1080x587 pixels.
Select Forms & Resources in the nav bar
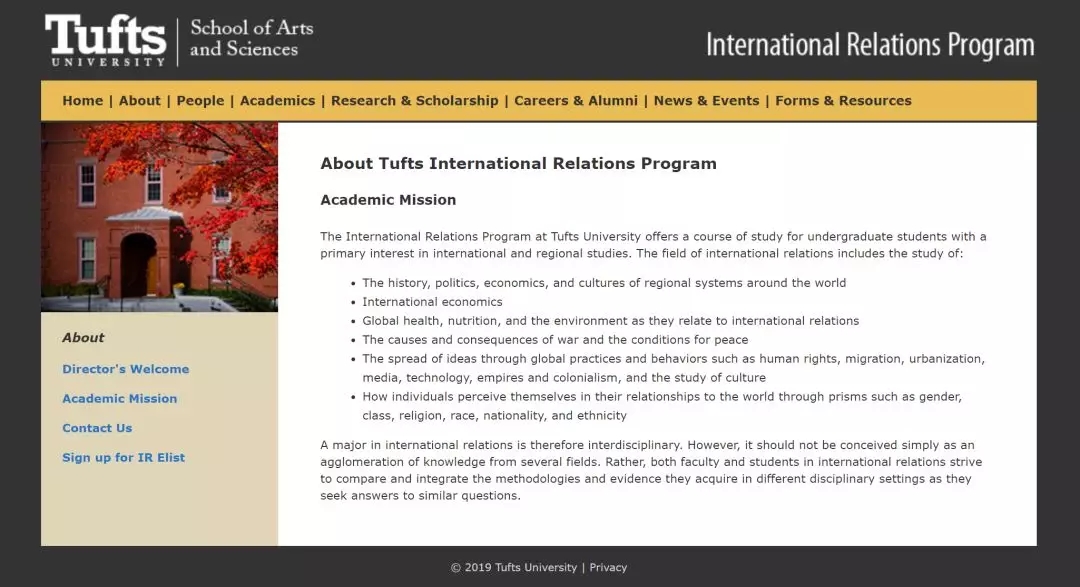click(x=843, y=101)
